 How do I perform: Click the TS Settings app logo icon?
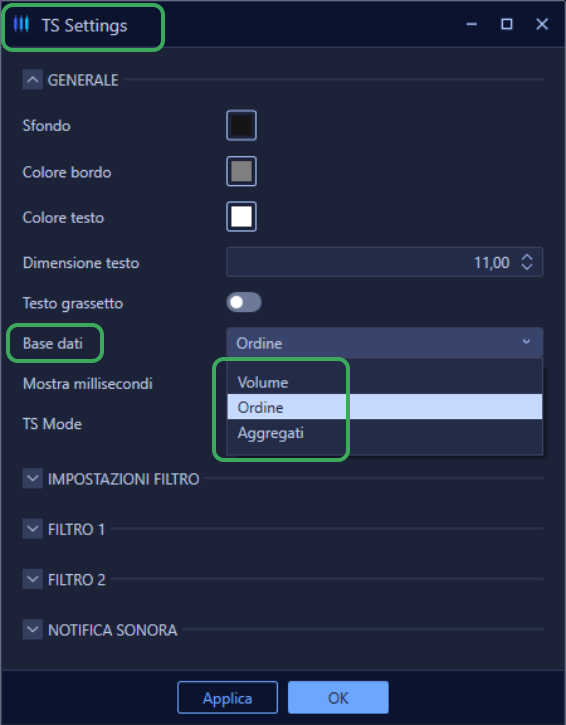point(21,24)
